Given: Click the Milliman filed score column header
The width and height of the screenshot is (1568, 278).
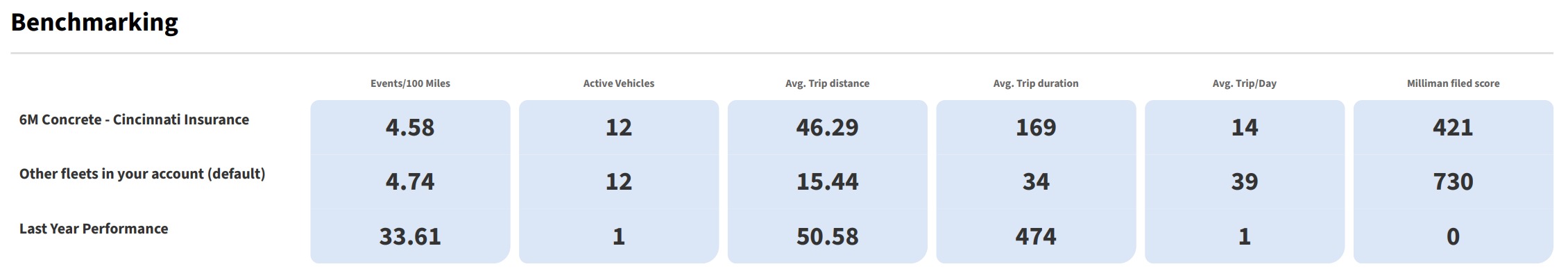Looking at the screenshot, I should coord(1453,83).
